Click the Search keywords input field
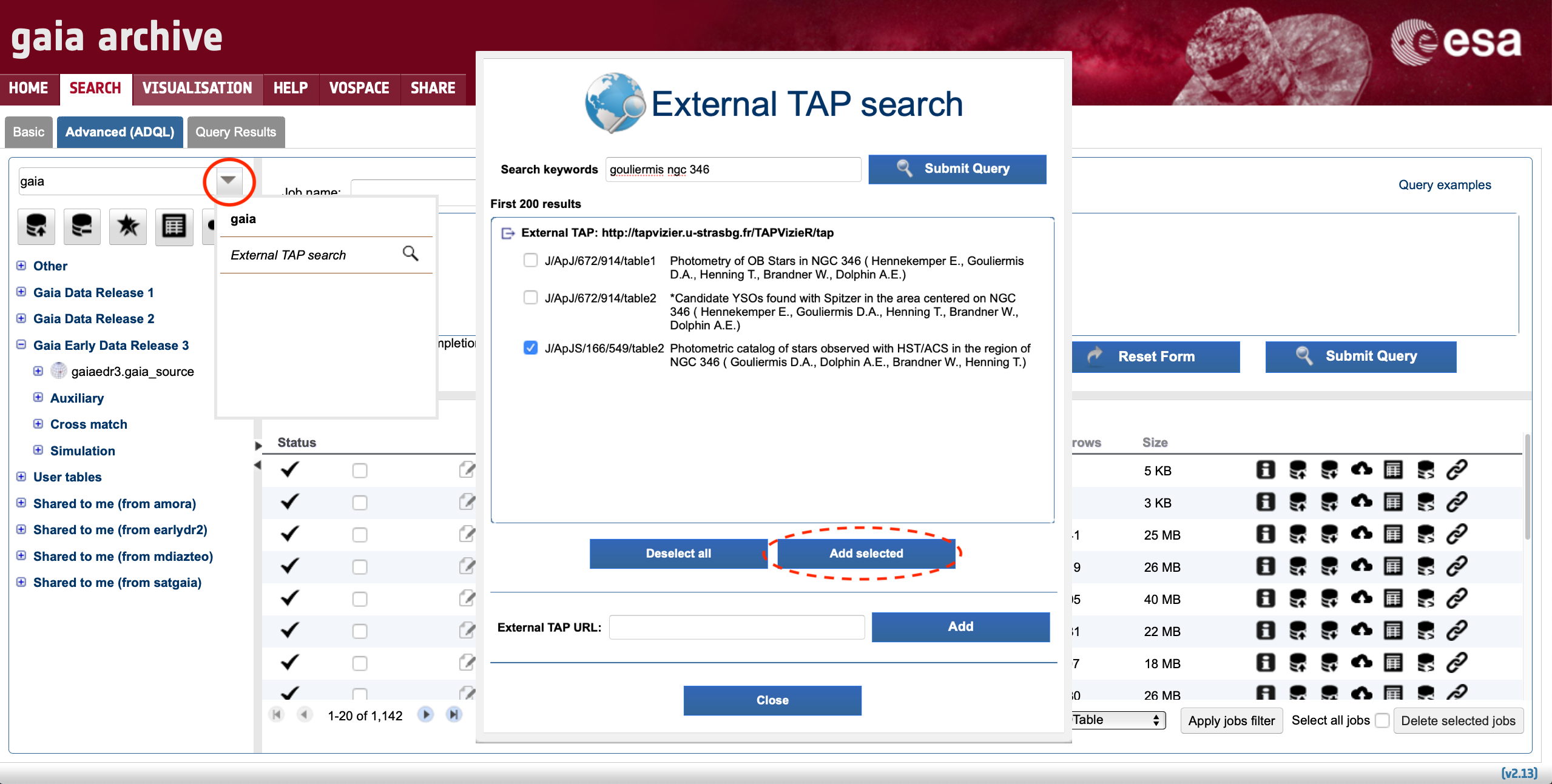 click(734, 170)
